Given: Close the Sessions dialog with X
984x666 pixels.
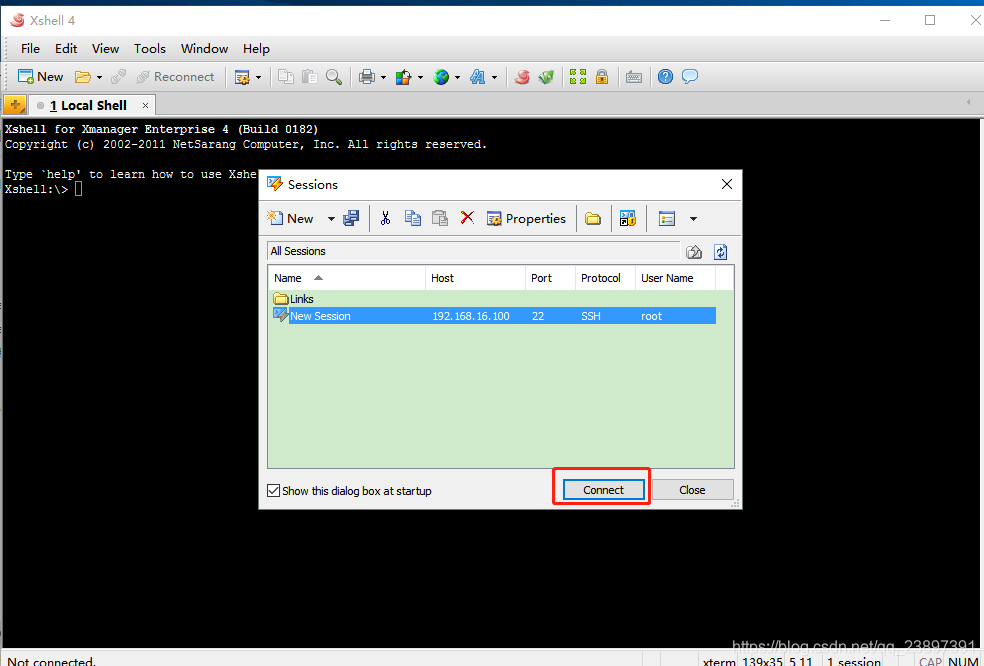Looking at the screenshot, I should pos(727,184).
